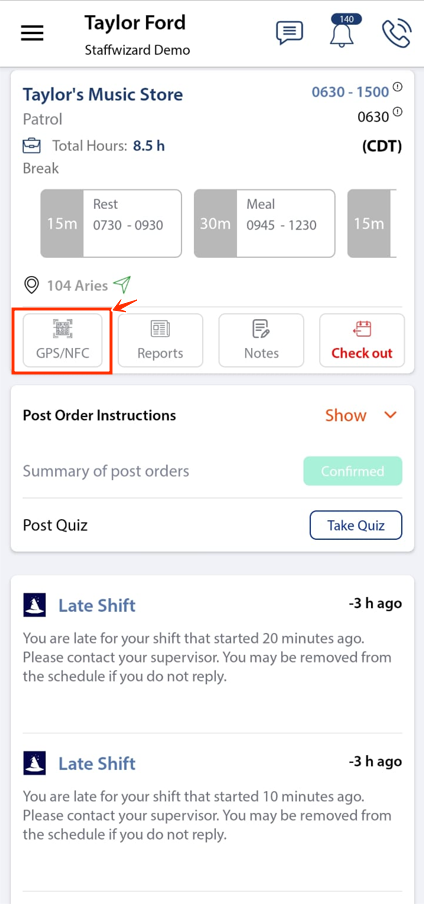Tap the phone call icon
Image resolution: width=424 pixels, height=904 pixels.
[397, 33]
